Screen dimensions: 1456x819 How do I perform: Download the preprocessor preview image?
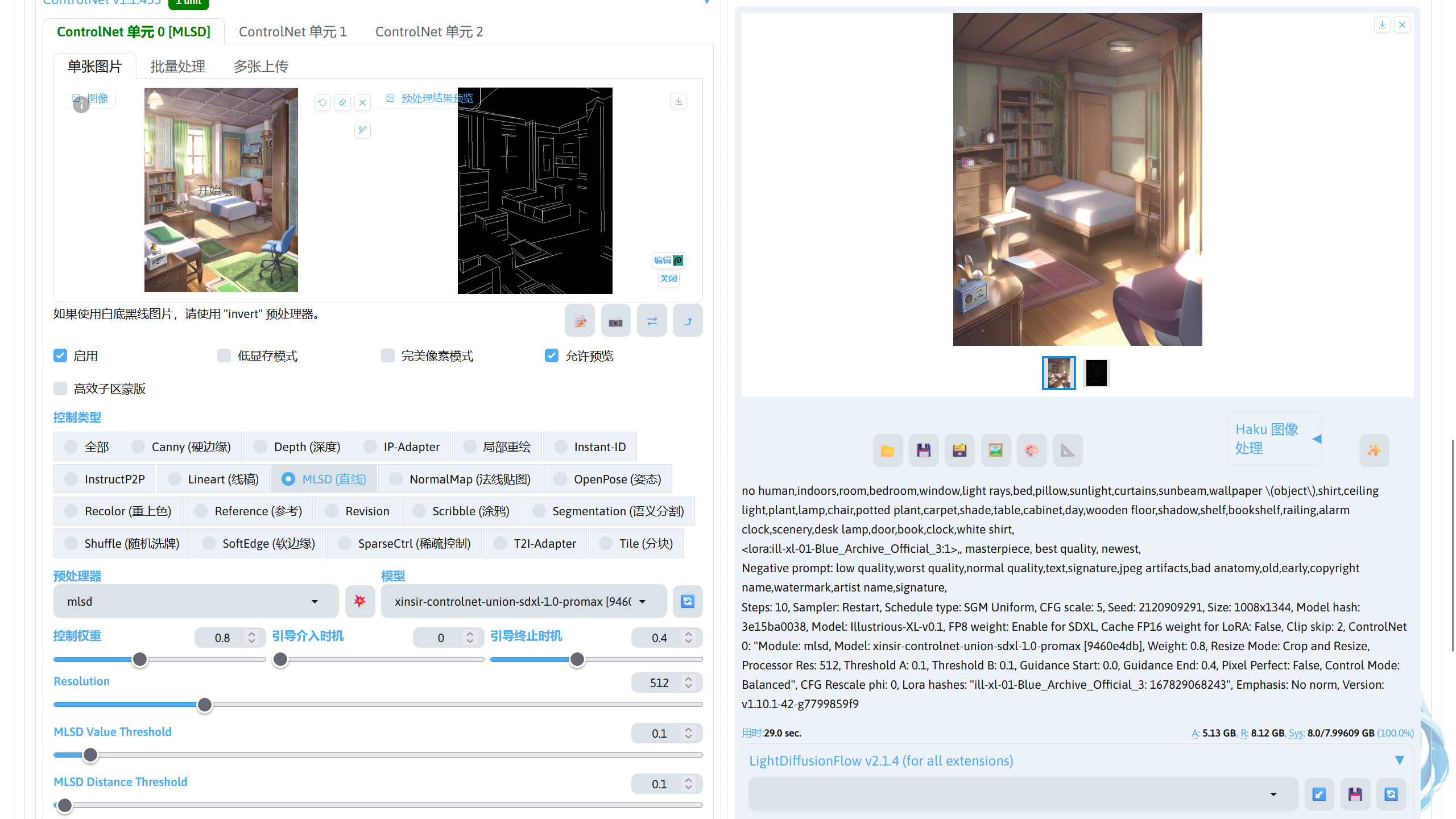coord(678,101)
